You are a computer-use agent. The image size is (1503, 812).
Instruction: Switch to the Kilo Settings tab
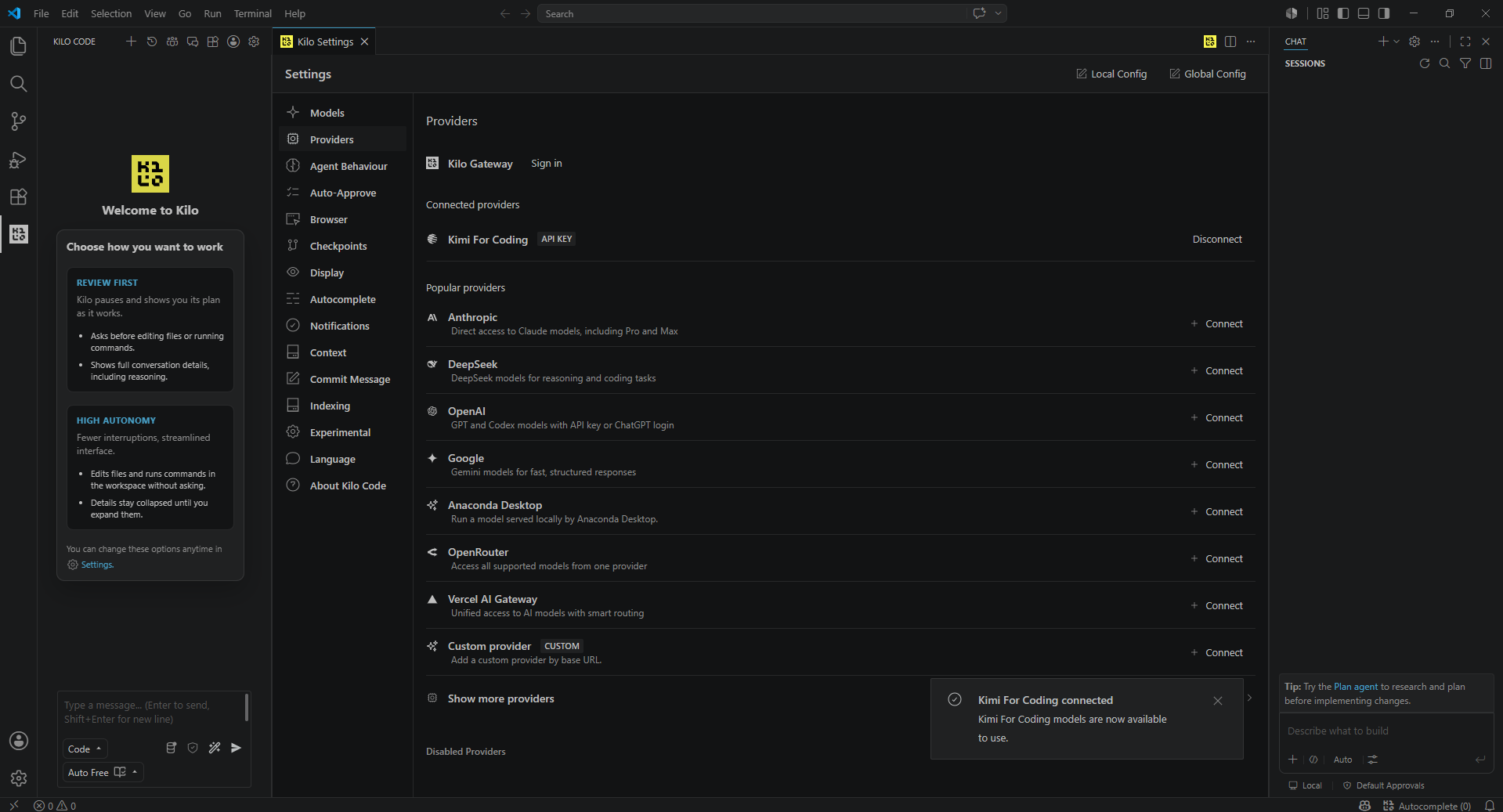(x=325, y=42)
